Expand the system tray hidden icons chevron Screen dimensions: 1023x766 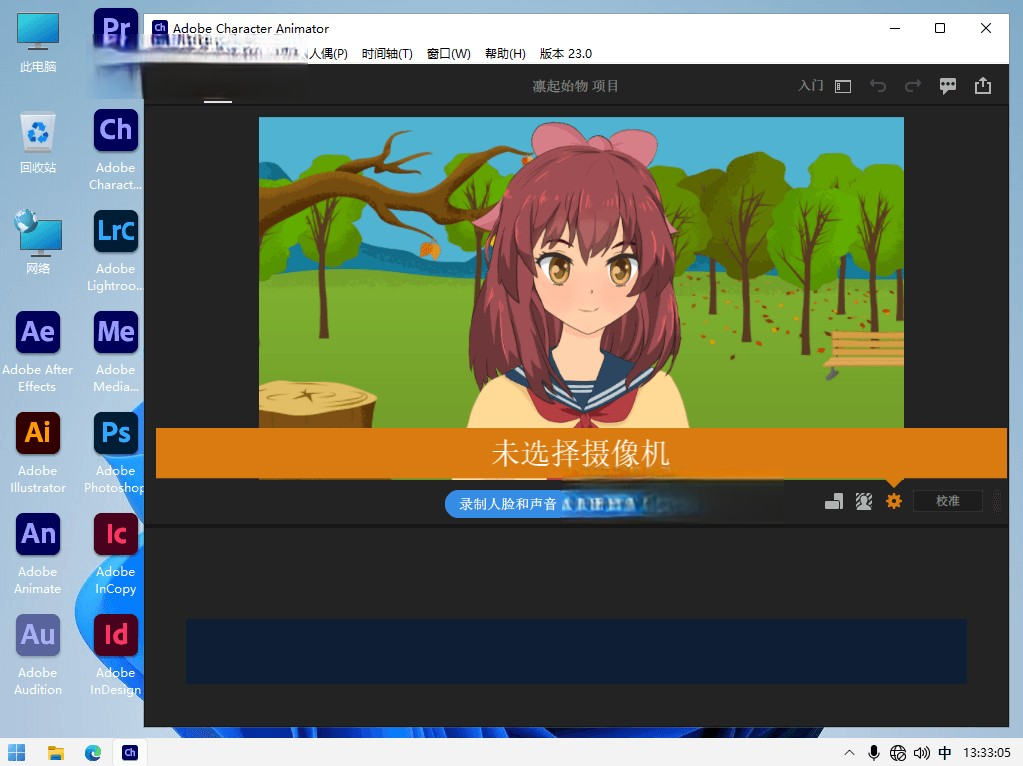(x=849, y=753)
